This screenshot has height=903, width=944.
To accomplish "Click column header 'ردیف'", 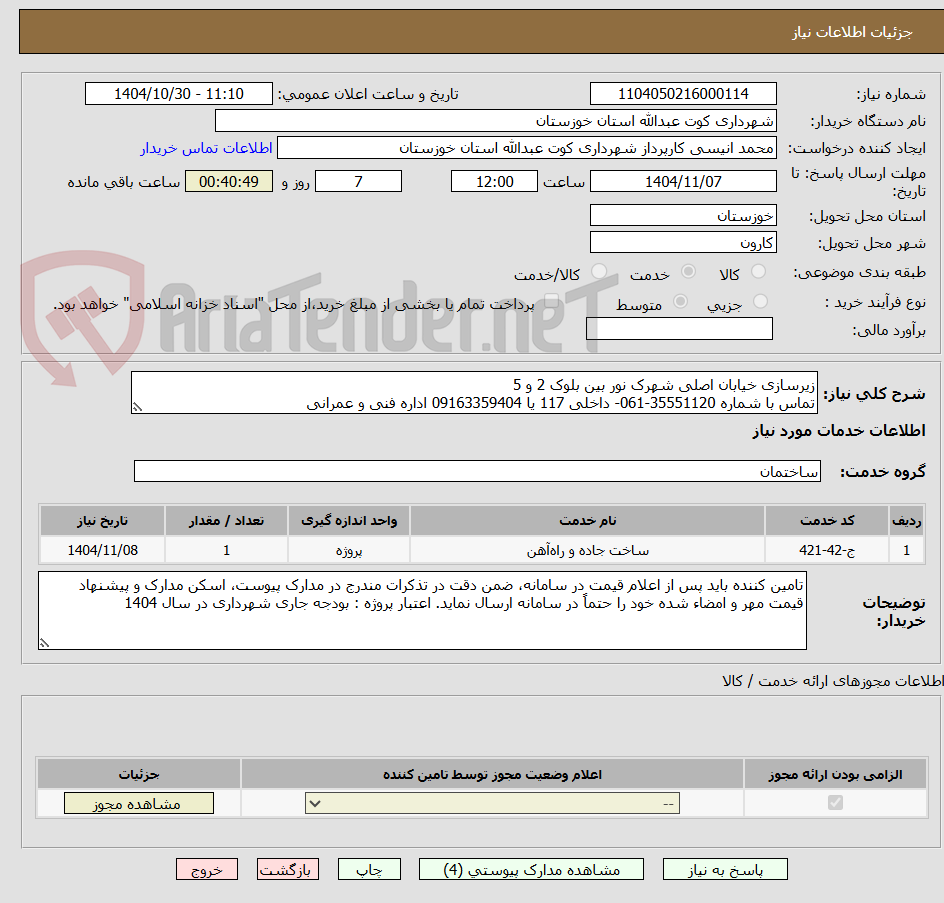I will (907, 521).
